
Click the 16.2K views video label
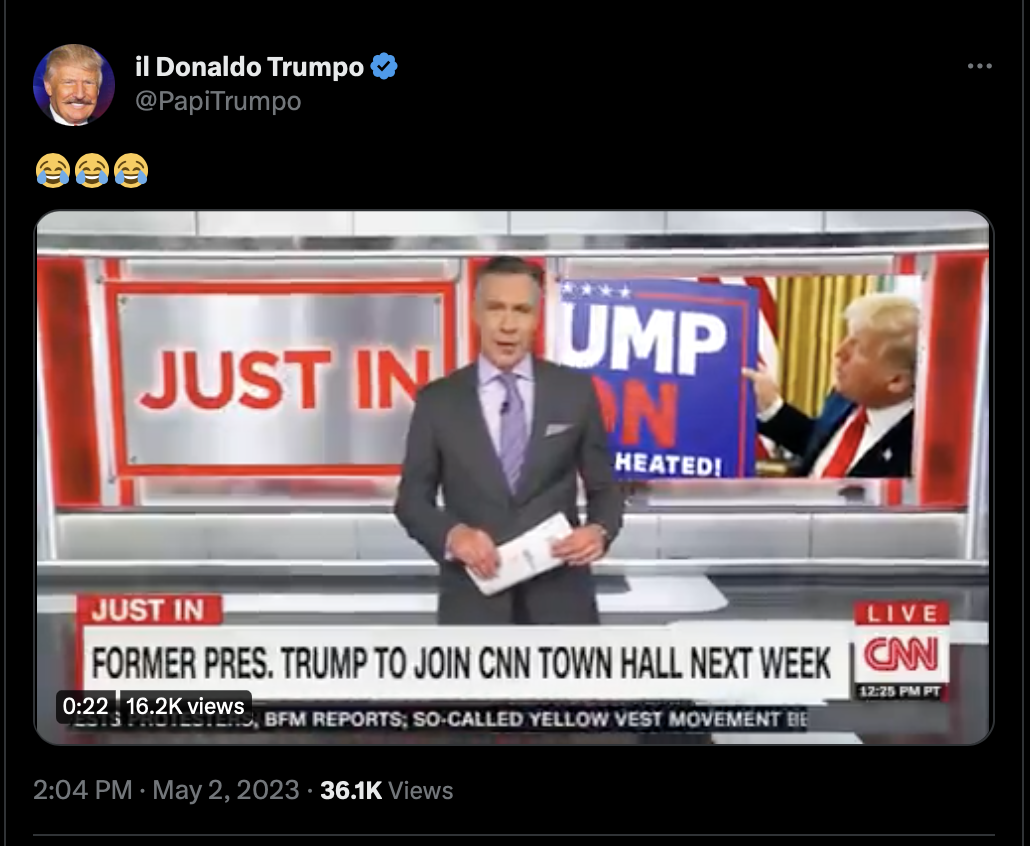(185, 706)
